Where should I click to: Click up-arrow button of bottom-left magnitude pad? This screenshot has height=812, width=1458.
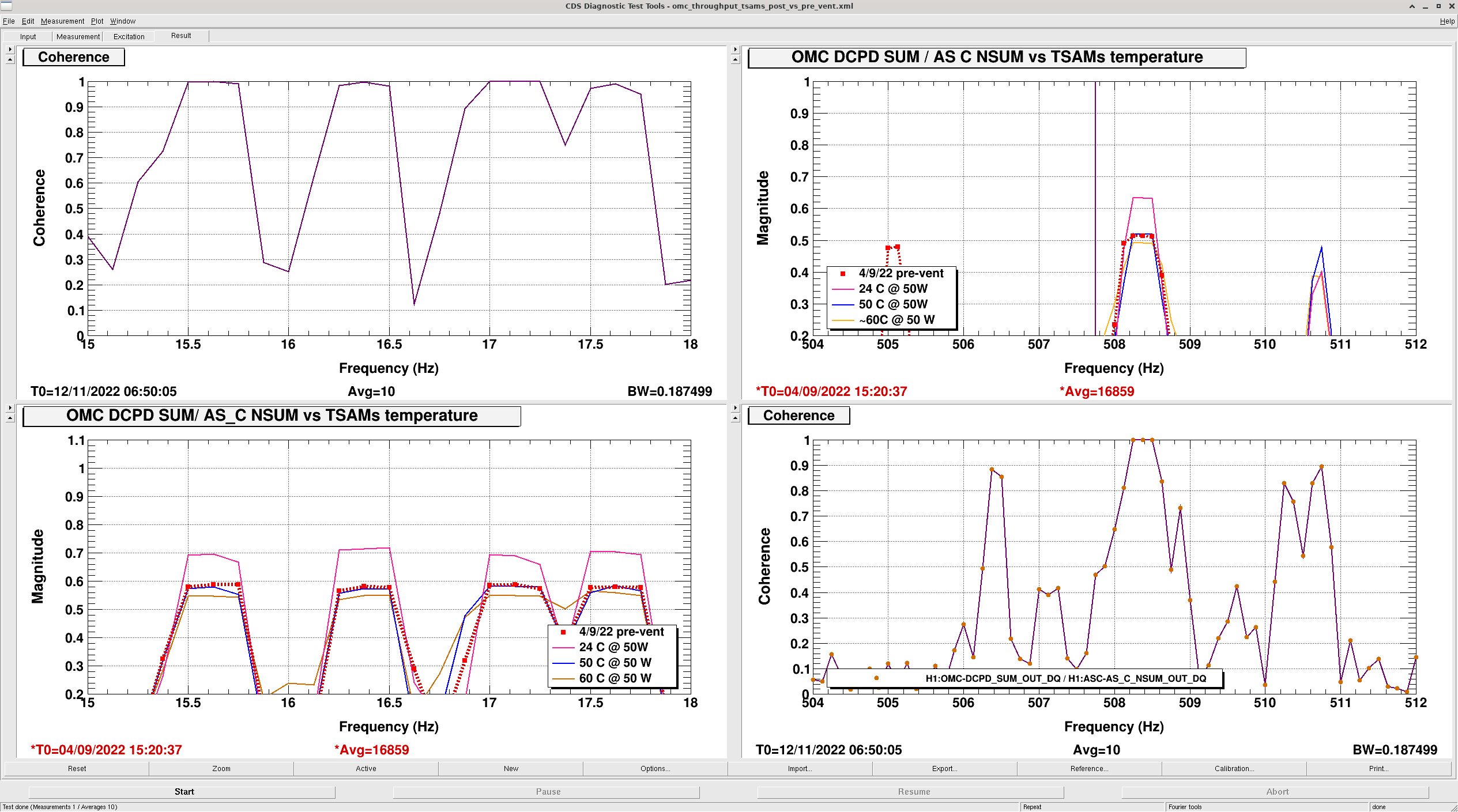(x=10, y=418)
